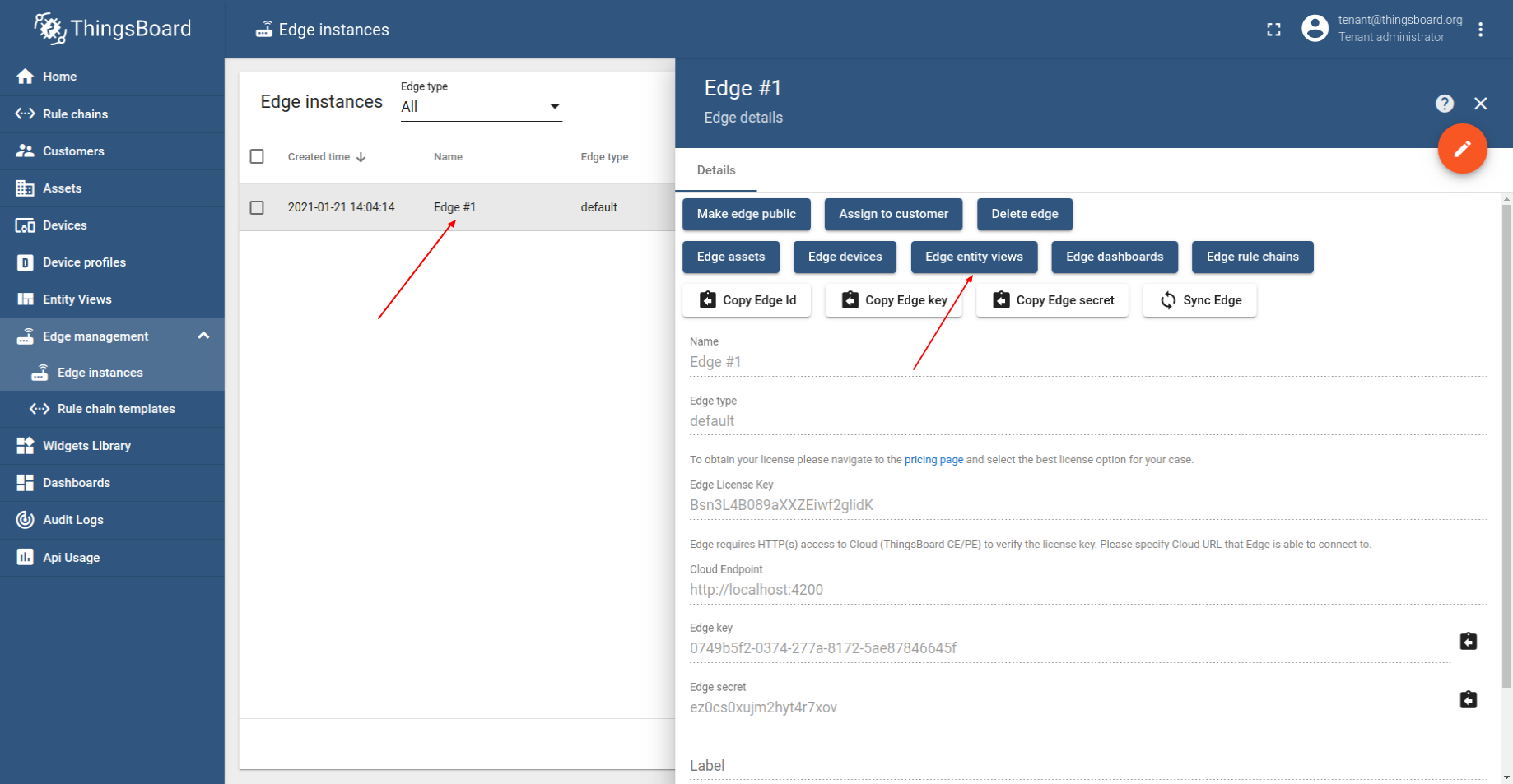This screenshot has height=784, width=1513.
Task: Click the details panel vertical scrollbar
Action: tap(1506, 444)
